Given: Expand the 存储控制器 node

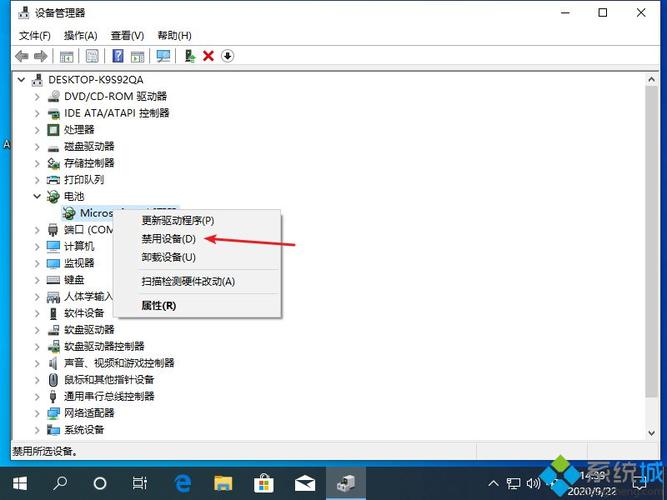Looking at the screenshot, I should click(x=37, y=163).
